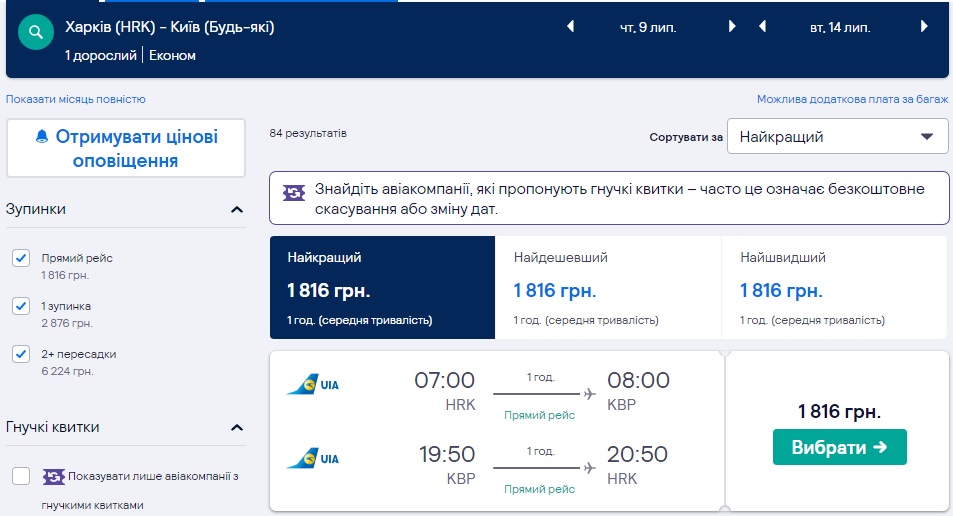
Task: Click the bell icon for price alerts
Action: pyautogui.click(x=42, y=137)
